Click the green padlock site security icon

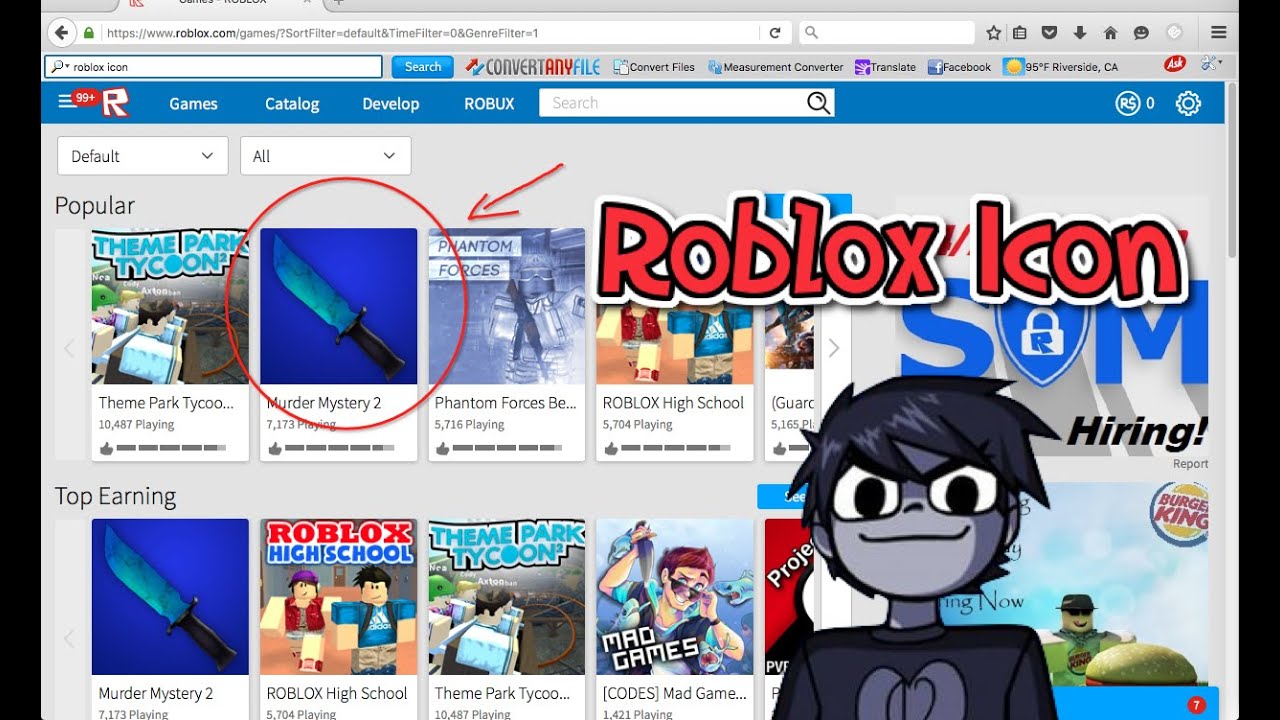[x=90, y=33]
